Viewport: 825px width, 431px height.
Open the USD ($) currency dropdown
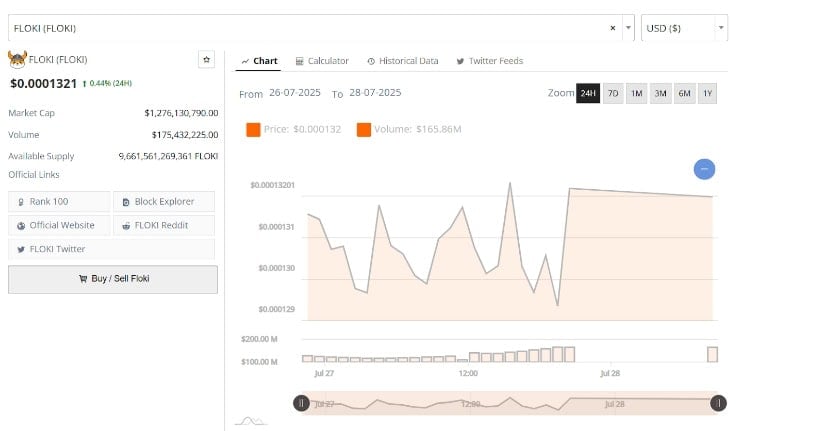(684, 28)
